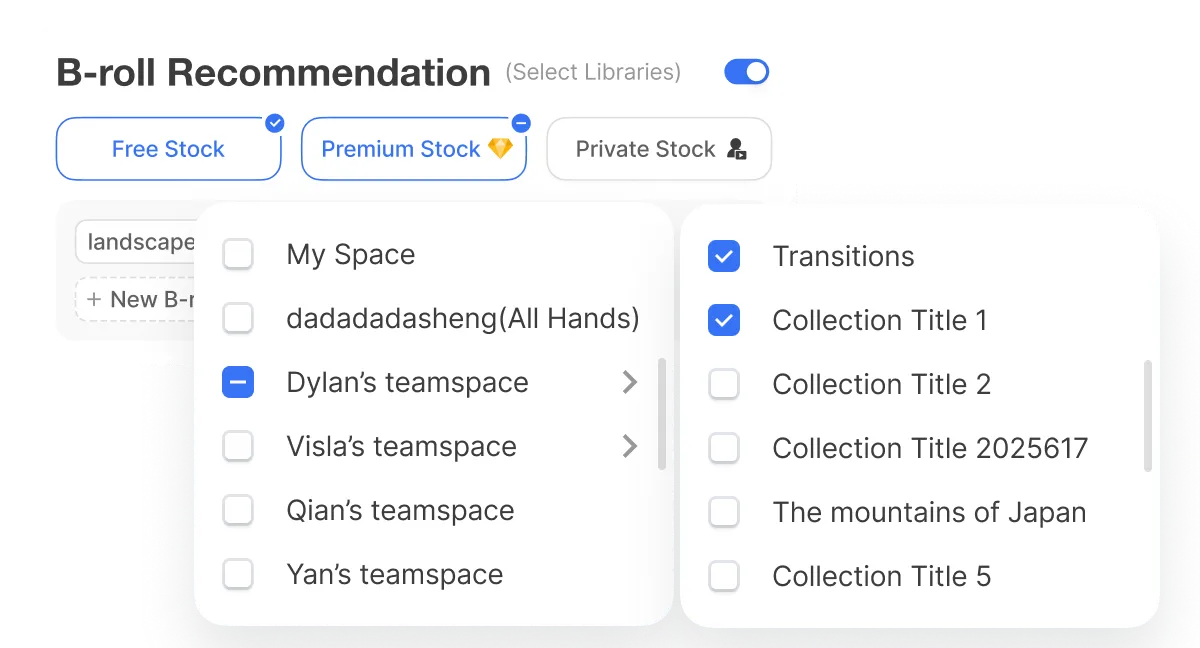Uncheck Collection Title 1
Image resolution: width=1200 pixels, height=648 pixels.
(x=723, y=320)
